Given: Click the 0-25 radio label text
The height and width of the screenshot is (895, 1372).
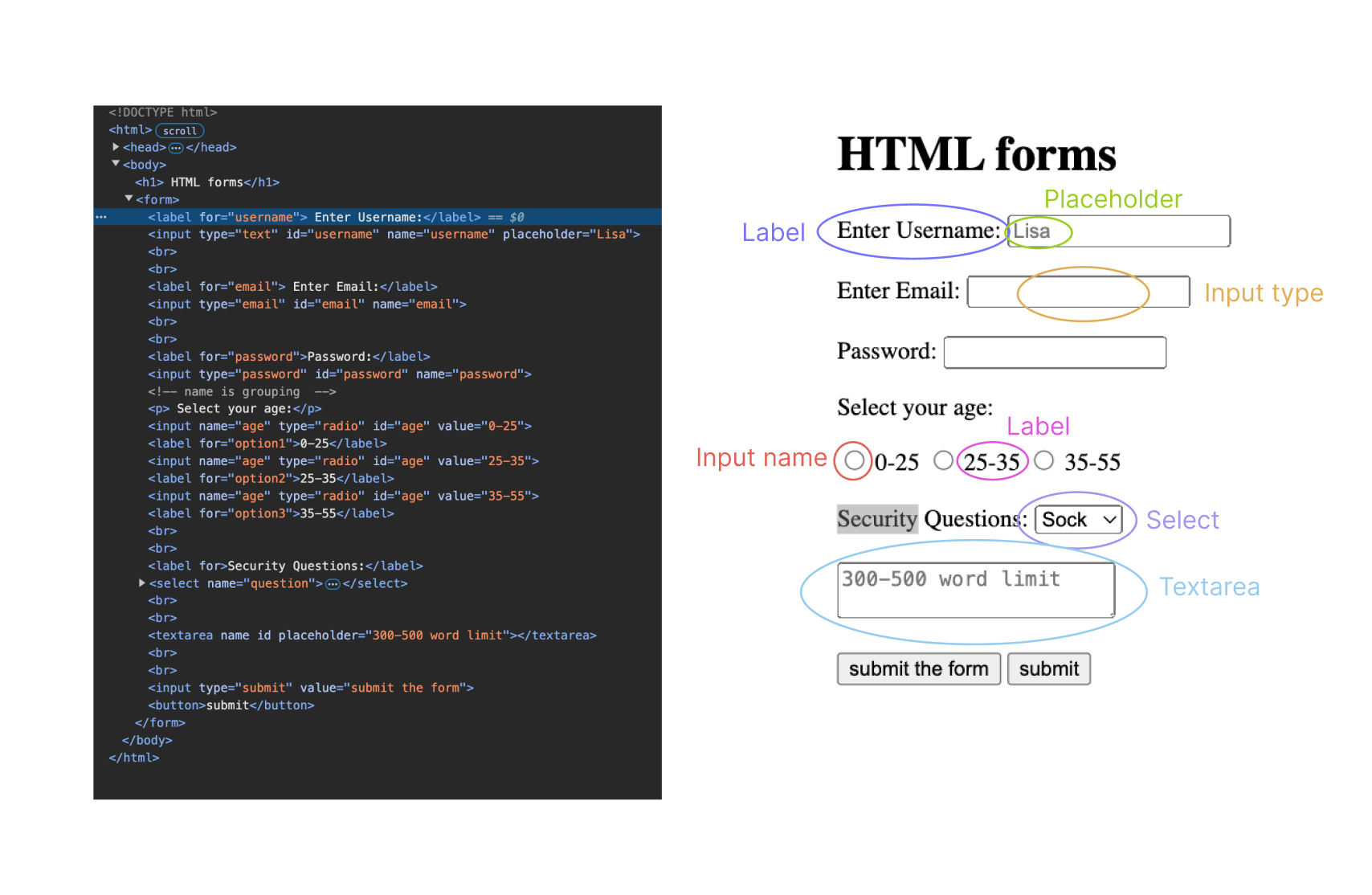Looking at the screenshot, I should tap(896, 462).
